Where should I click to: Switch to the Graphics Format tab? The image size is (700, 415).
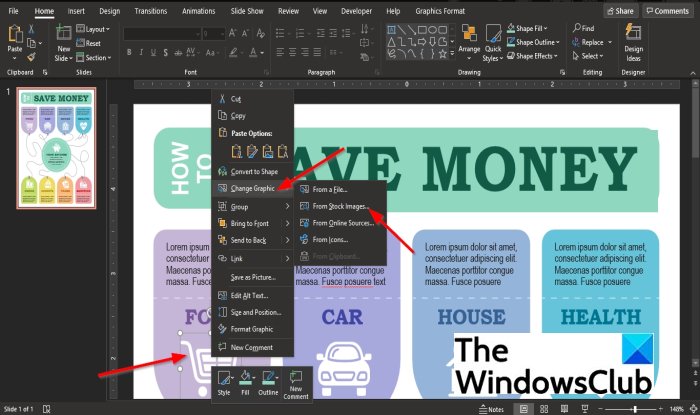click(x=443, y=10)
